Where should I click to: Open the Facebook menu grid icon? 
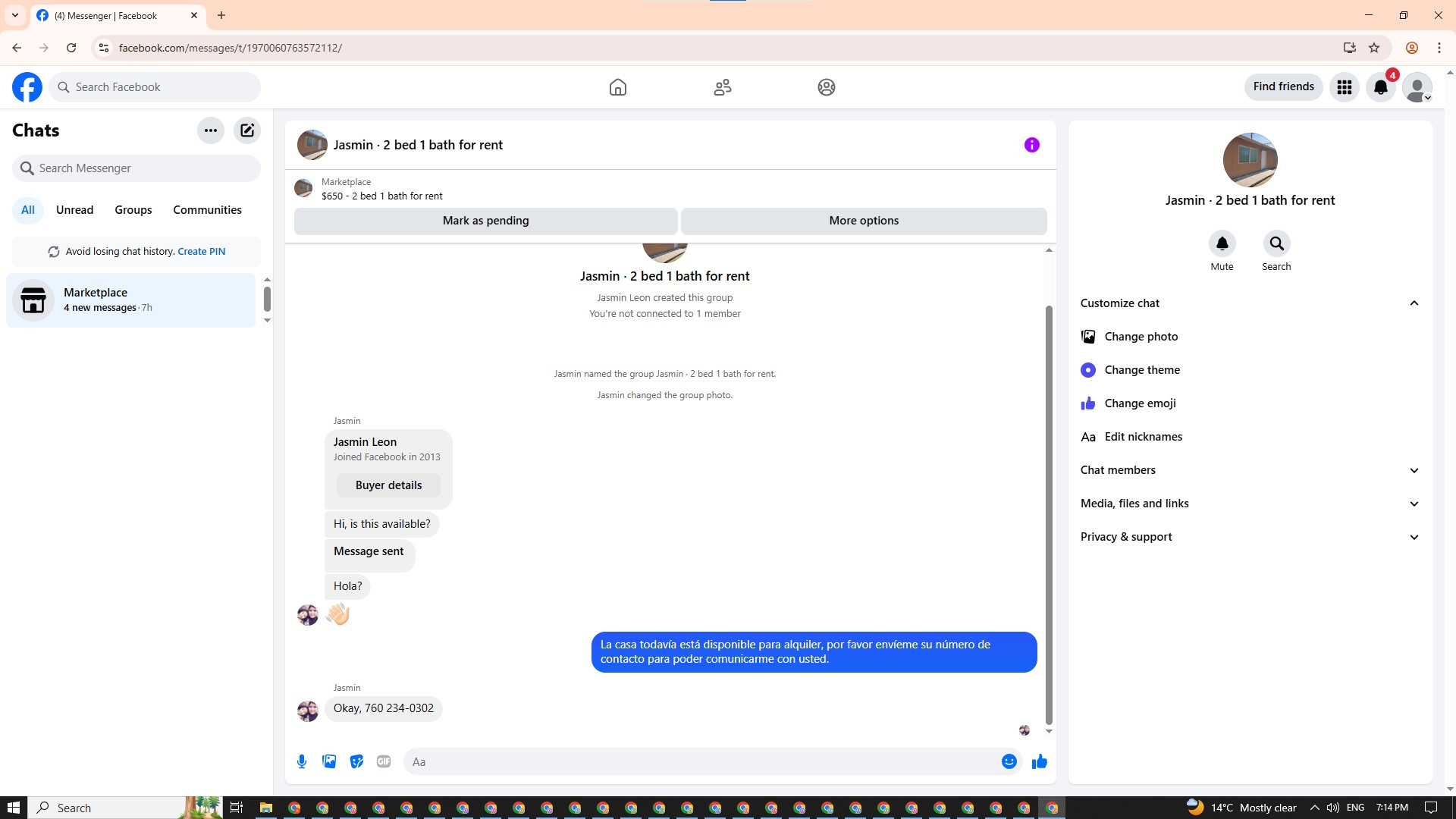tap(1345, 87)
